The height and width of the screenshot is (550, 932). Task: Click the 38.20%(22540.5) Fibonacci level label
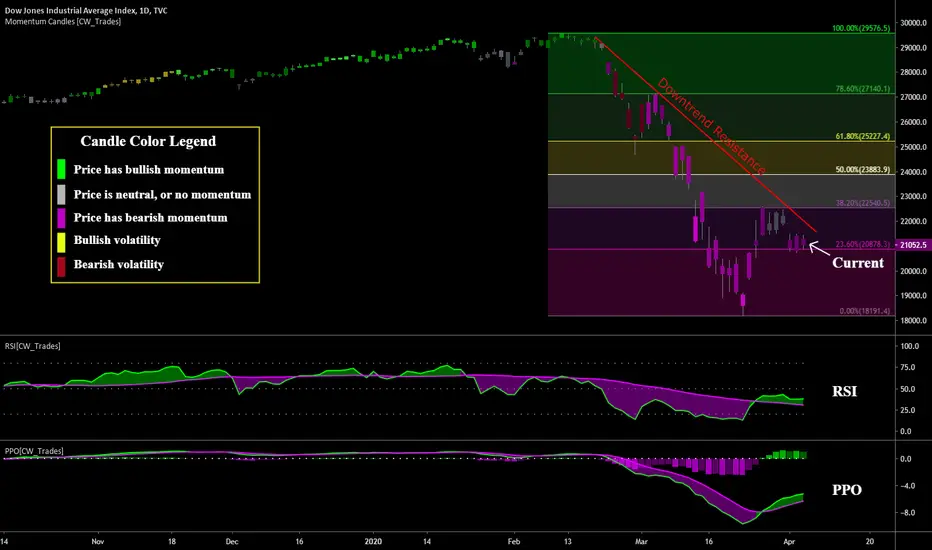pos(862,203)
